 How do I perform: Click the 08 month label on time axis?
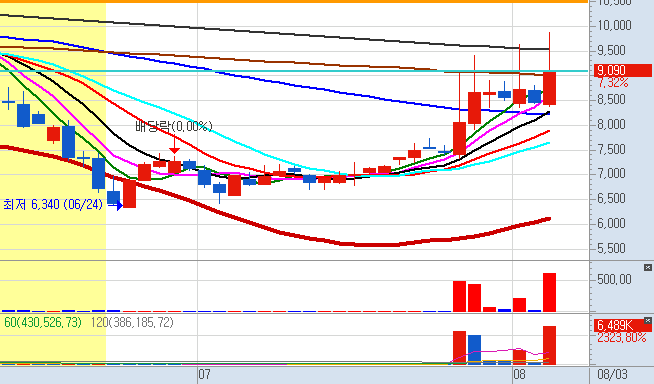pyautogui.click(x=519, y=374)
